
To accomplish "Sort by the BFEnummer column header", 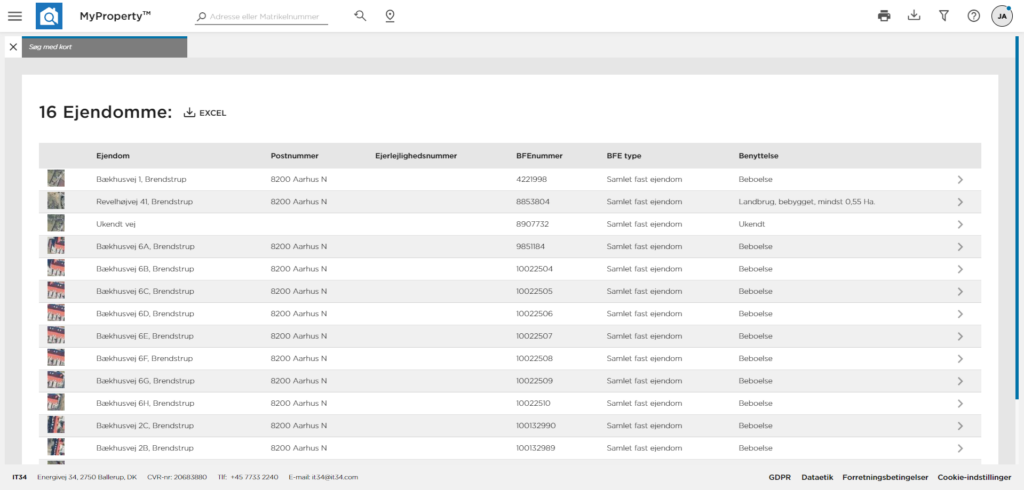I will [539, 156].
